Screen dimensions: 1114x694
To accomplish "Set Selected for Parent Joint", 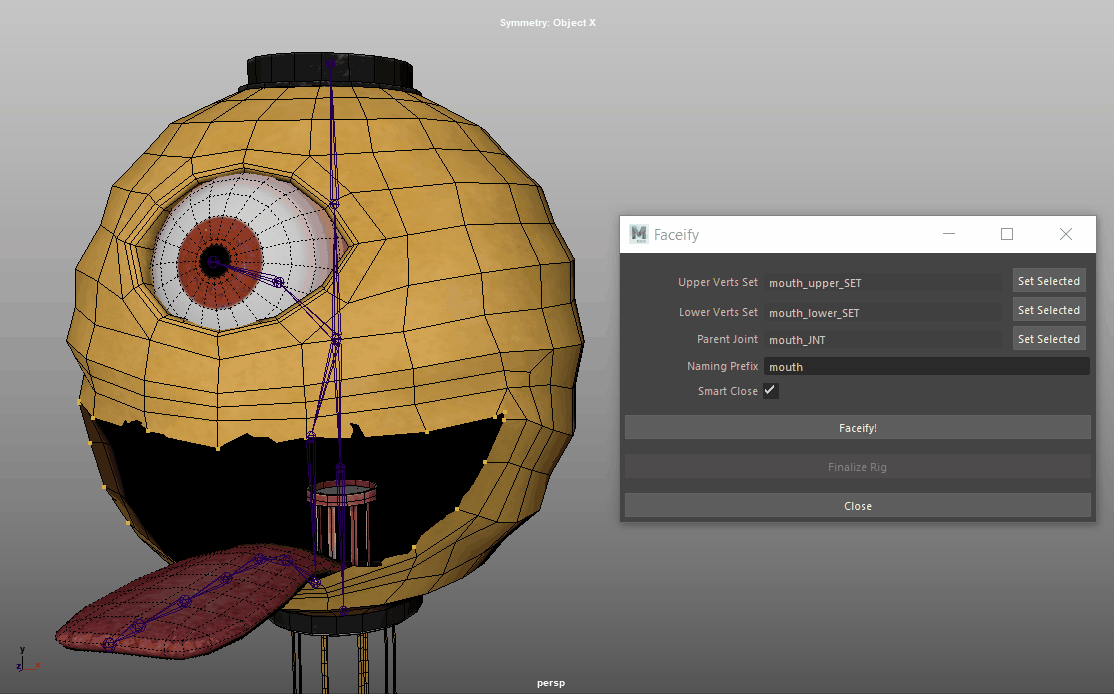I will pos(1049,340).
